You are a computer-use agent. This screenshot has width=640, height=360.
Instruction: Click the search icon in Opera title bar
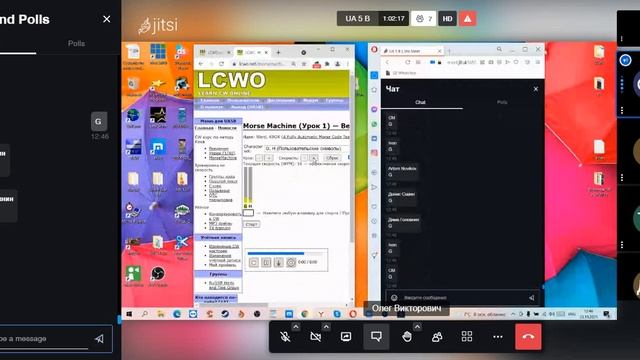(499, 49)
